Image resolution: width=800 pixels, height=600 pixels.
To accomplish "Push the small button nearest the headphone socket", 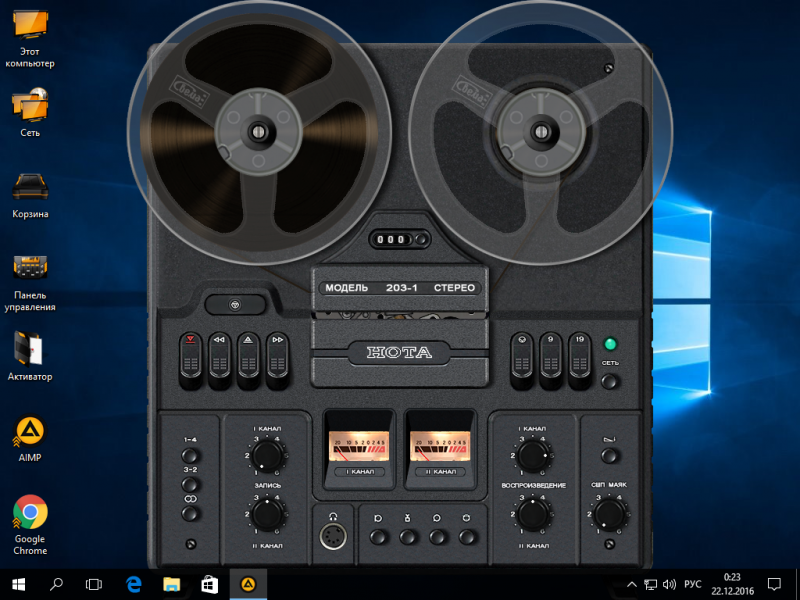I will click(x=378, y=536).
